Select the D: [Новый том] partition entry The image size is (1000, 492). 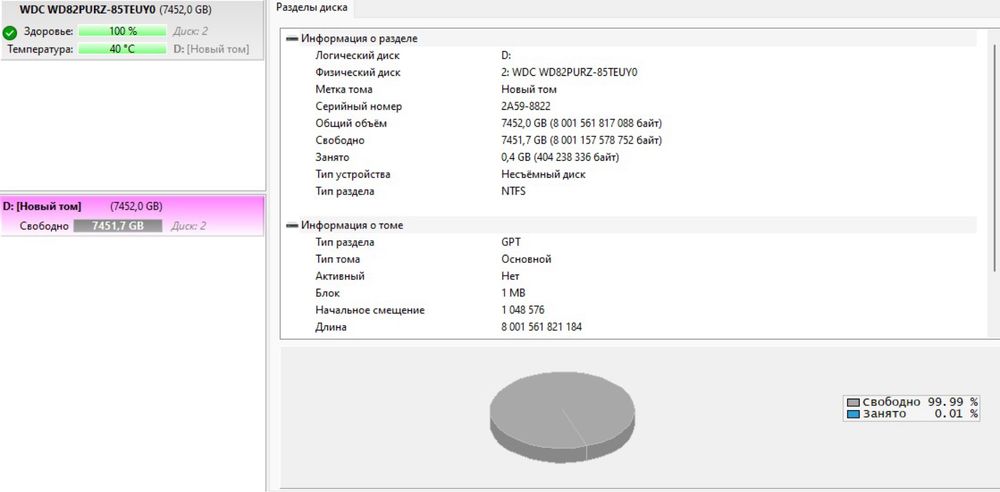click(132, 216)
